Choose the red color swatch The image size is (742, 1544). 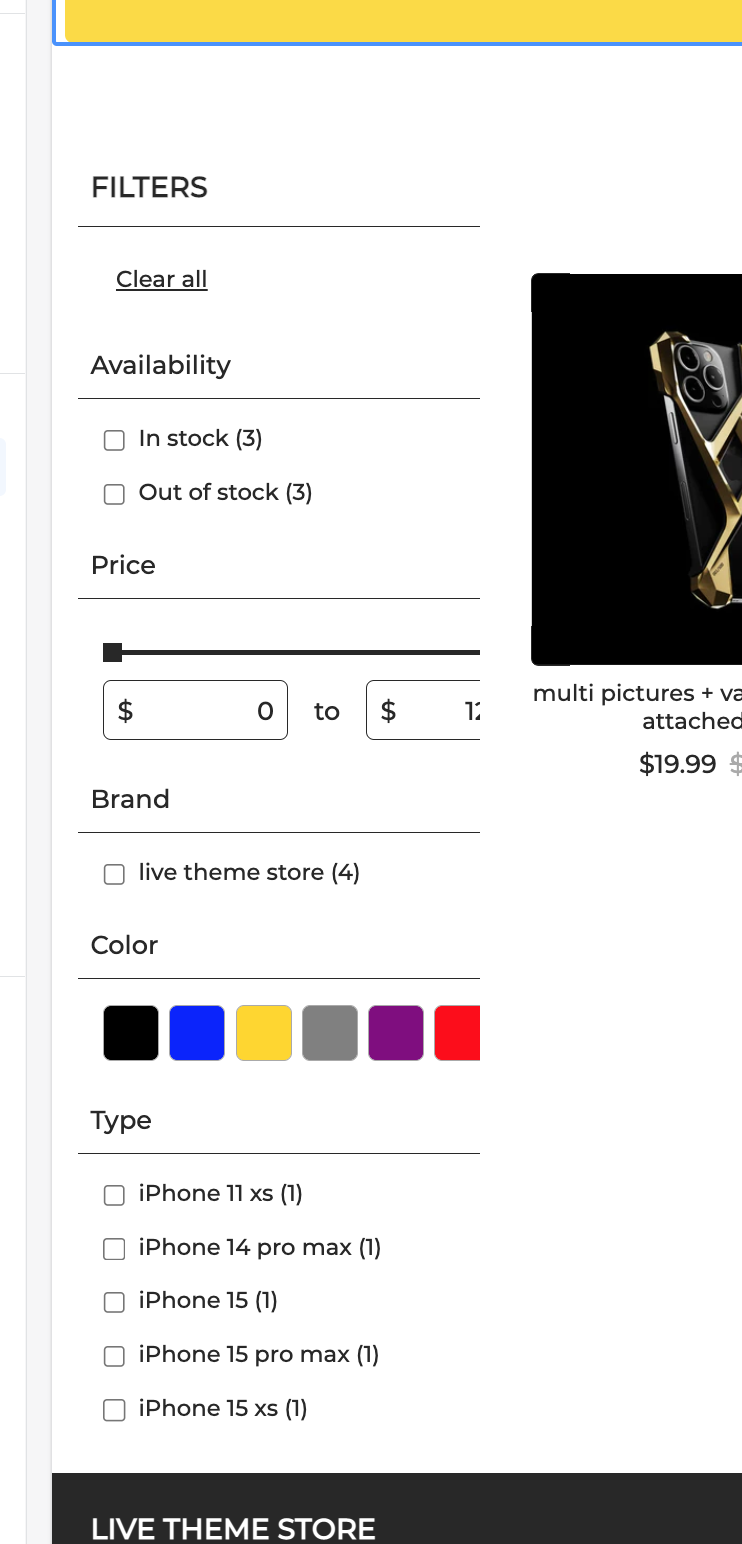(458, 1033)
